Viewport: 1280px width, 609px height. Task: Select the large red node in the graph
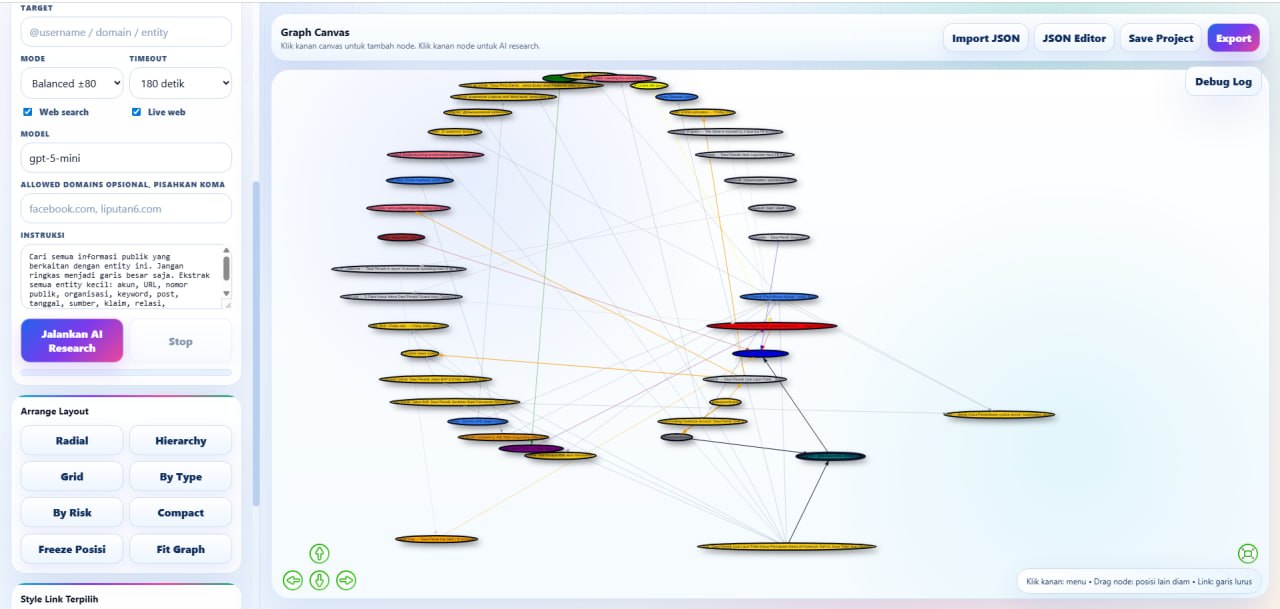click(771, 326)
